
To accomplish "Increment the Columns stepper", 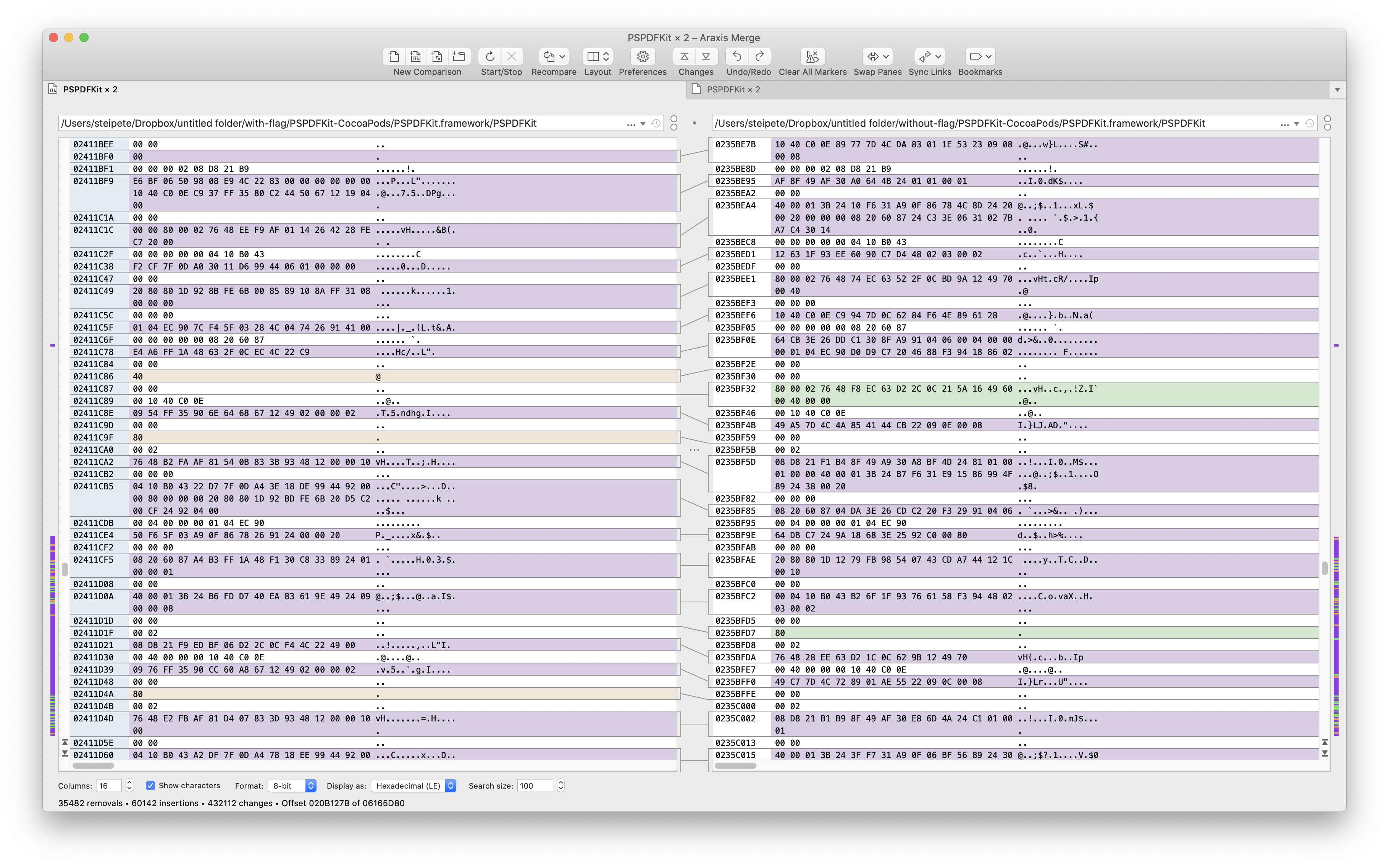I will pyautogui.click(x=129, y=782).
